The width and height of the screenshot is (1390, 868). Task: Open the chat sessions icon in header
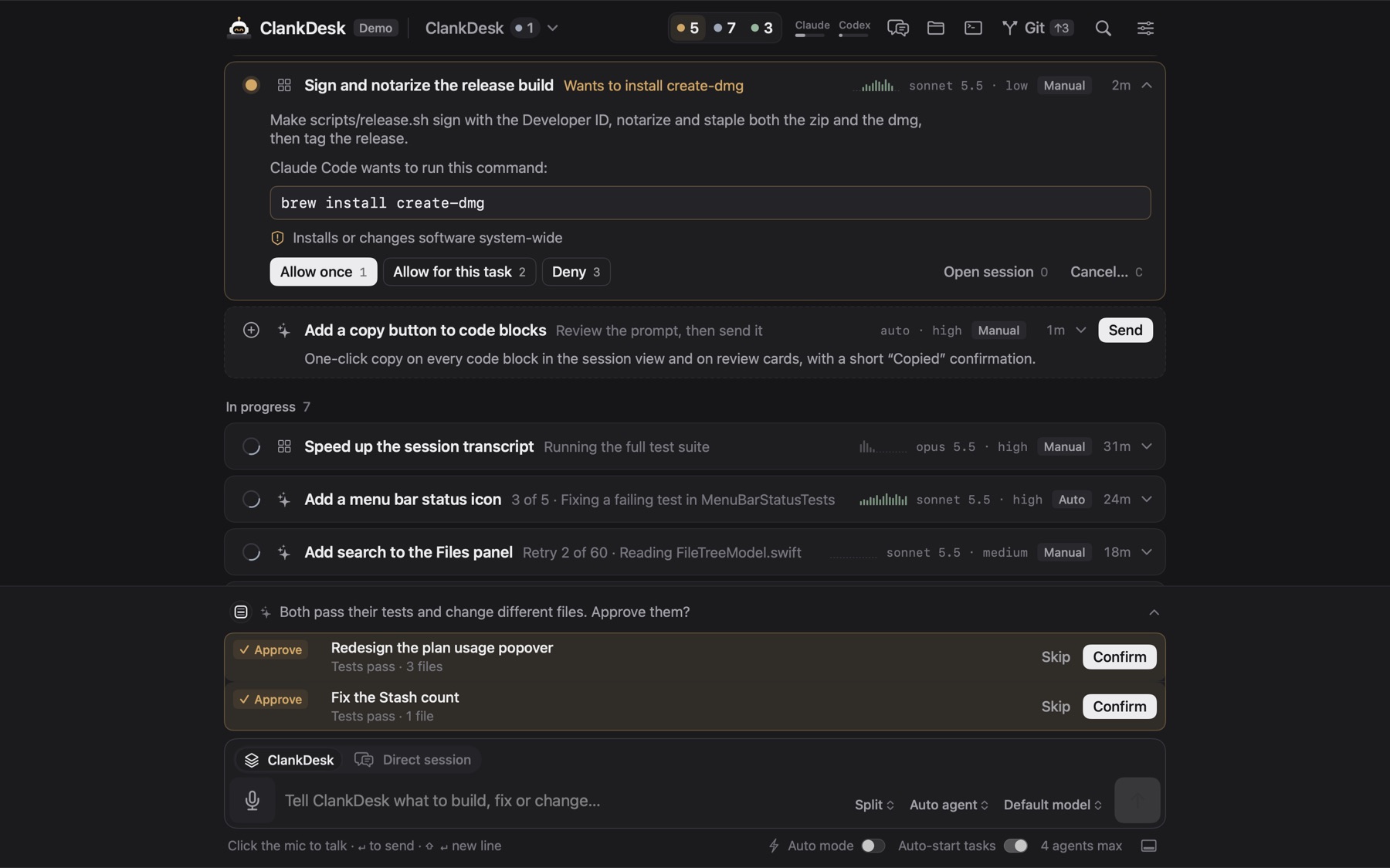click(897, 28)
